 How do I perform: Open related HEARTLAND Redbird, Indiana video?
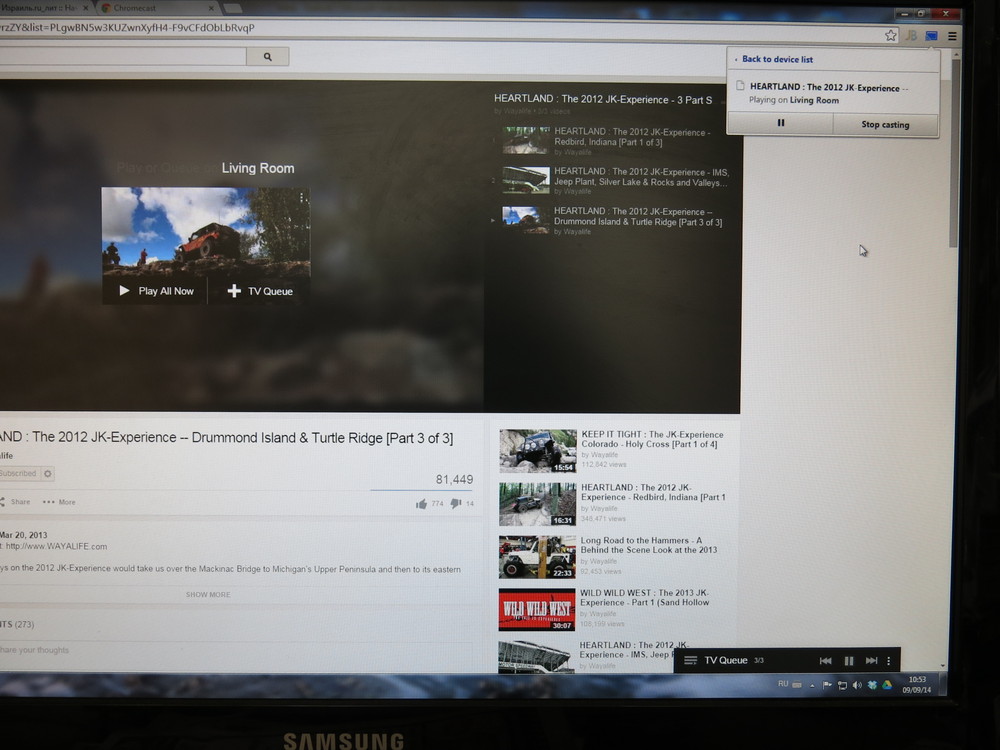tap(653, 492)
